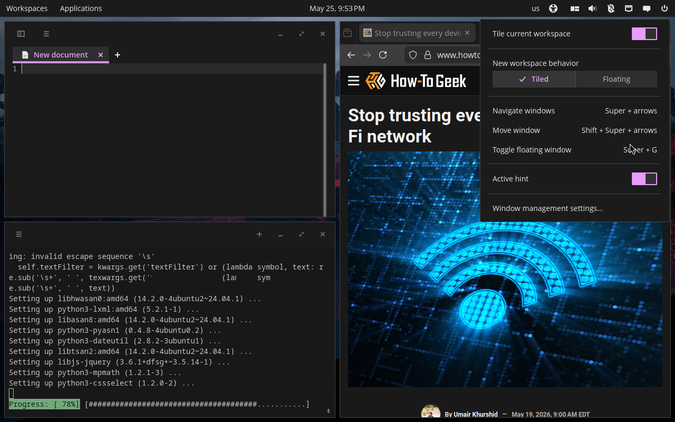Open the text editor hamburger menu

tap(46, 34)
